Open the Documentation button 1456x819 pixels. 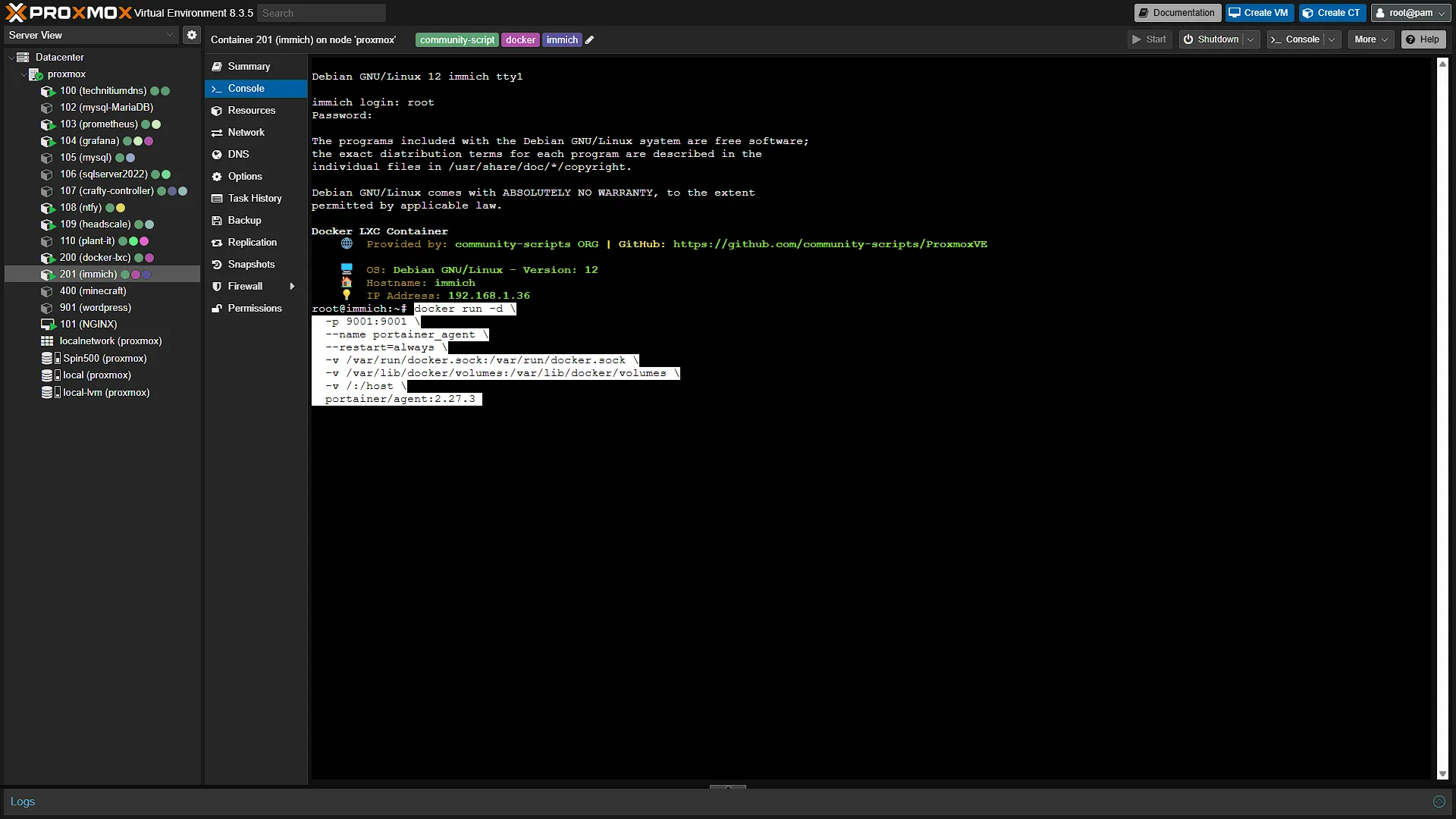(1178, 13)
